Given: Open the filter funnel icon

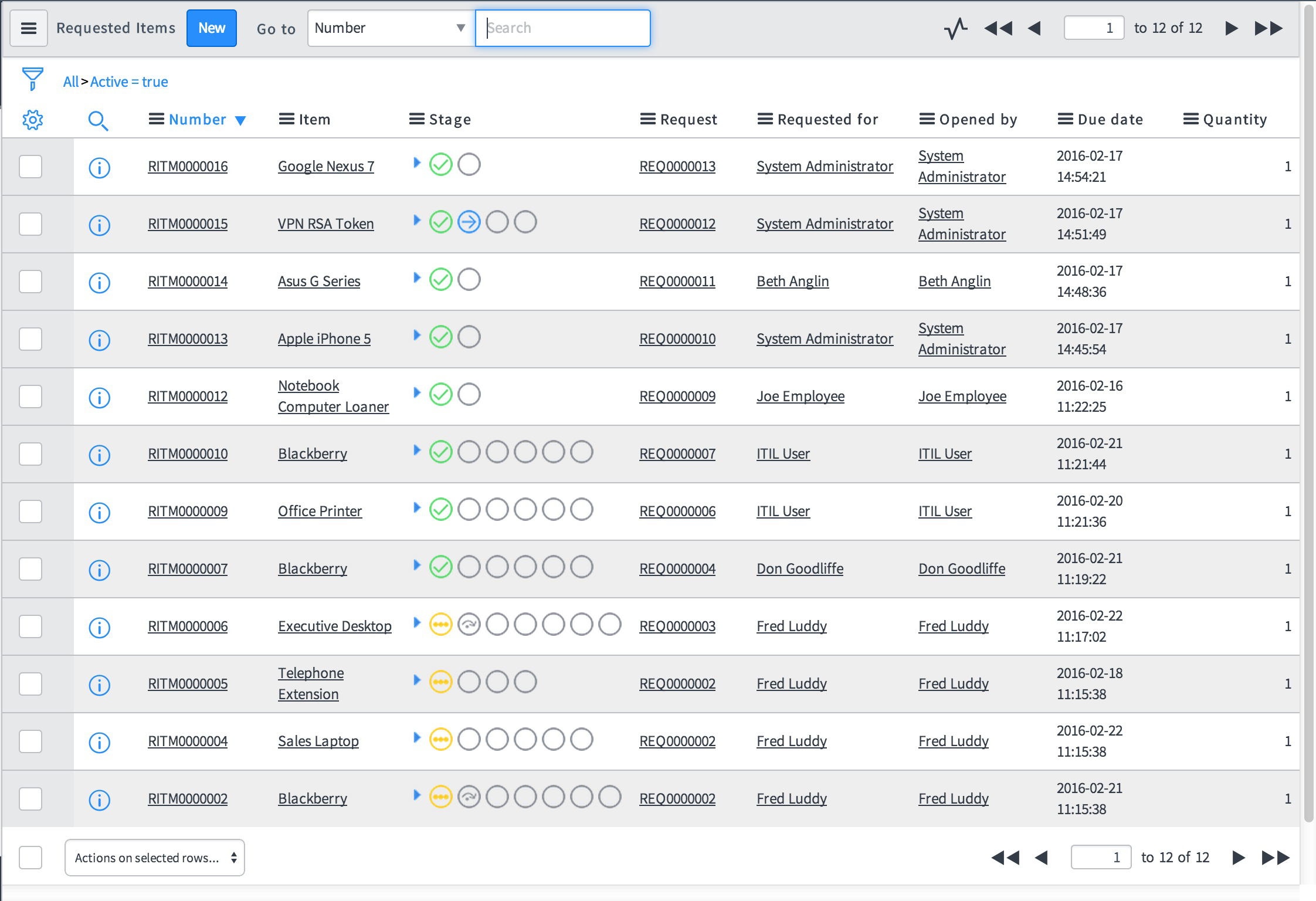Looking at the screenshot, I should tap(32, 79).
